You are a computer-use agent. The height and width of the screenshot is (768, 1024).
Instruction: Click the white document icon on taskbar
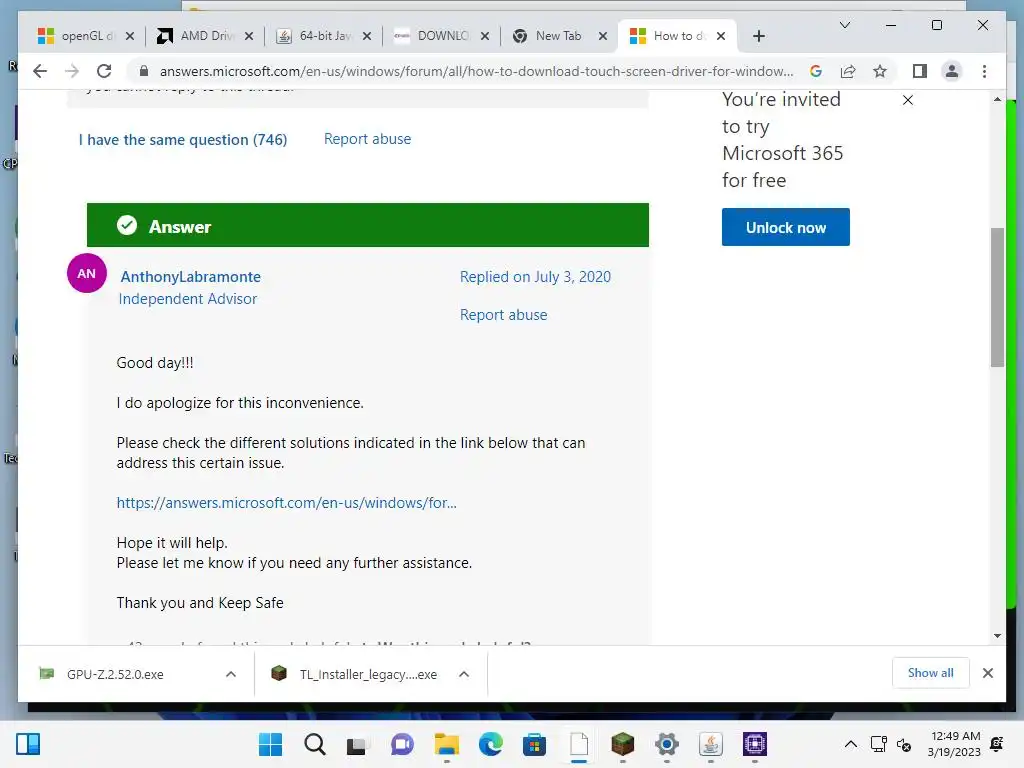(x=579, y=744)
